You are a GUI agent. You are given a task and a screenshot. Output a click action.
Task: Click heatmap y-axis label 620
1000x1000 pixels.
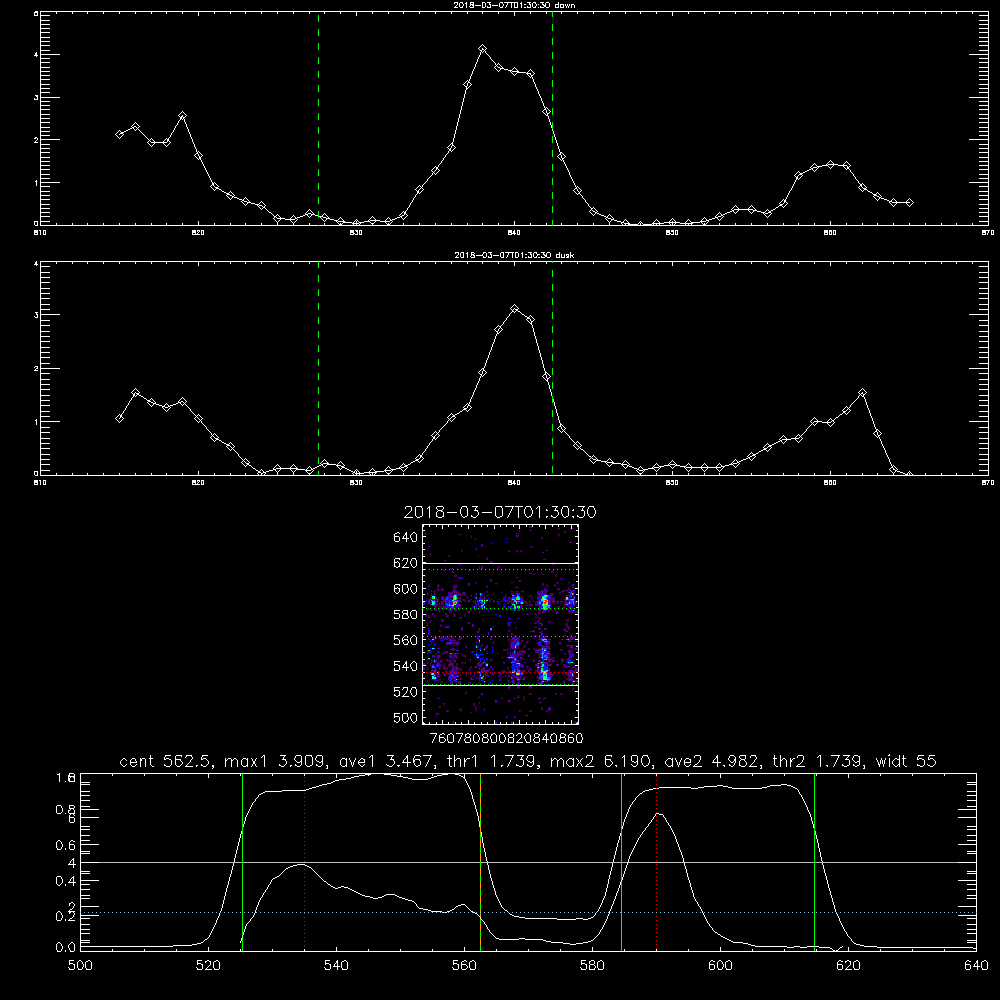point(406,563)
